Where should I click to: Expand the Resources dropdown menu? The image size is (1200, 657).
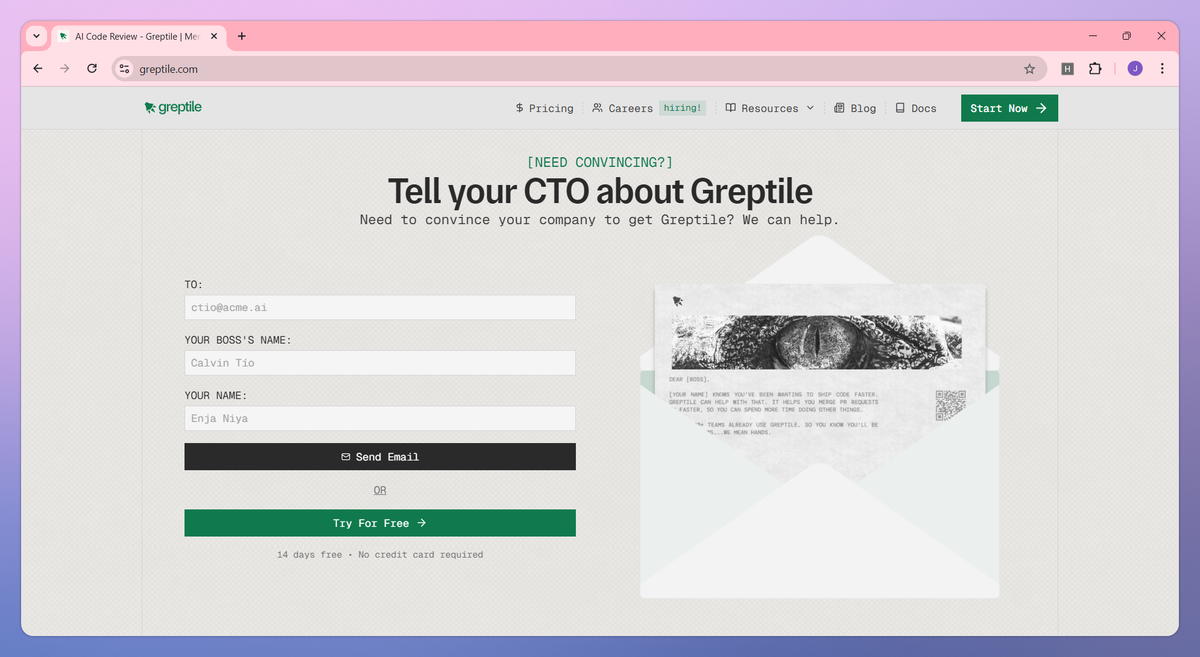[770, 108]
